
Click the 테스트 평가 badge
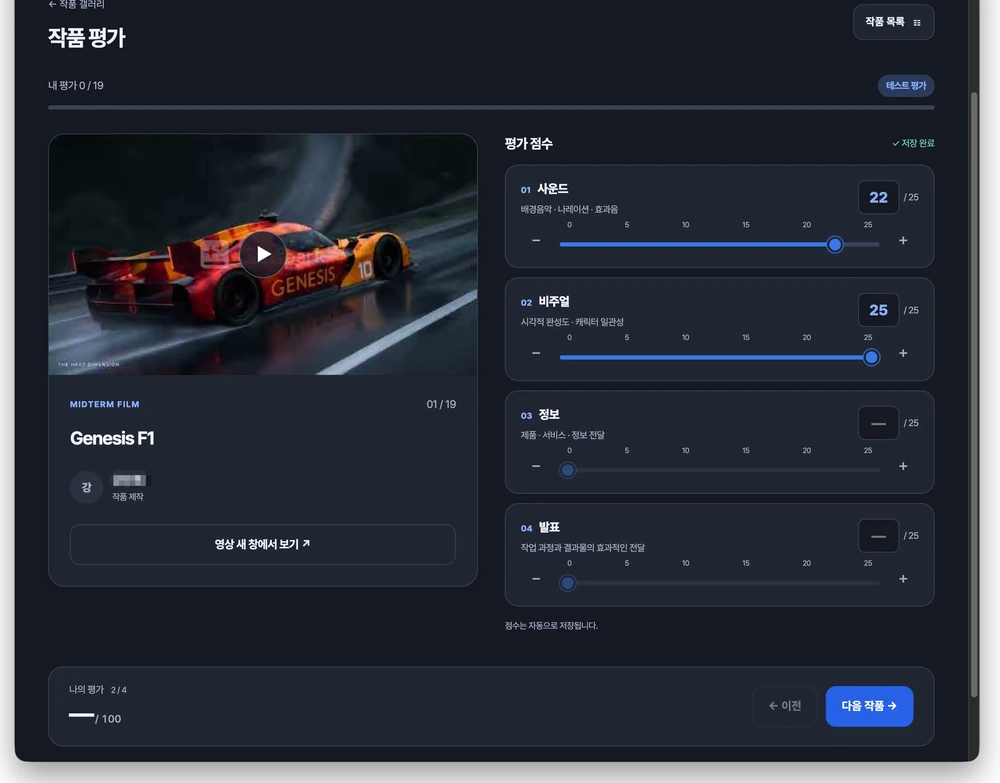(906, 85)
